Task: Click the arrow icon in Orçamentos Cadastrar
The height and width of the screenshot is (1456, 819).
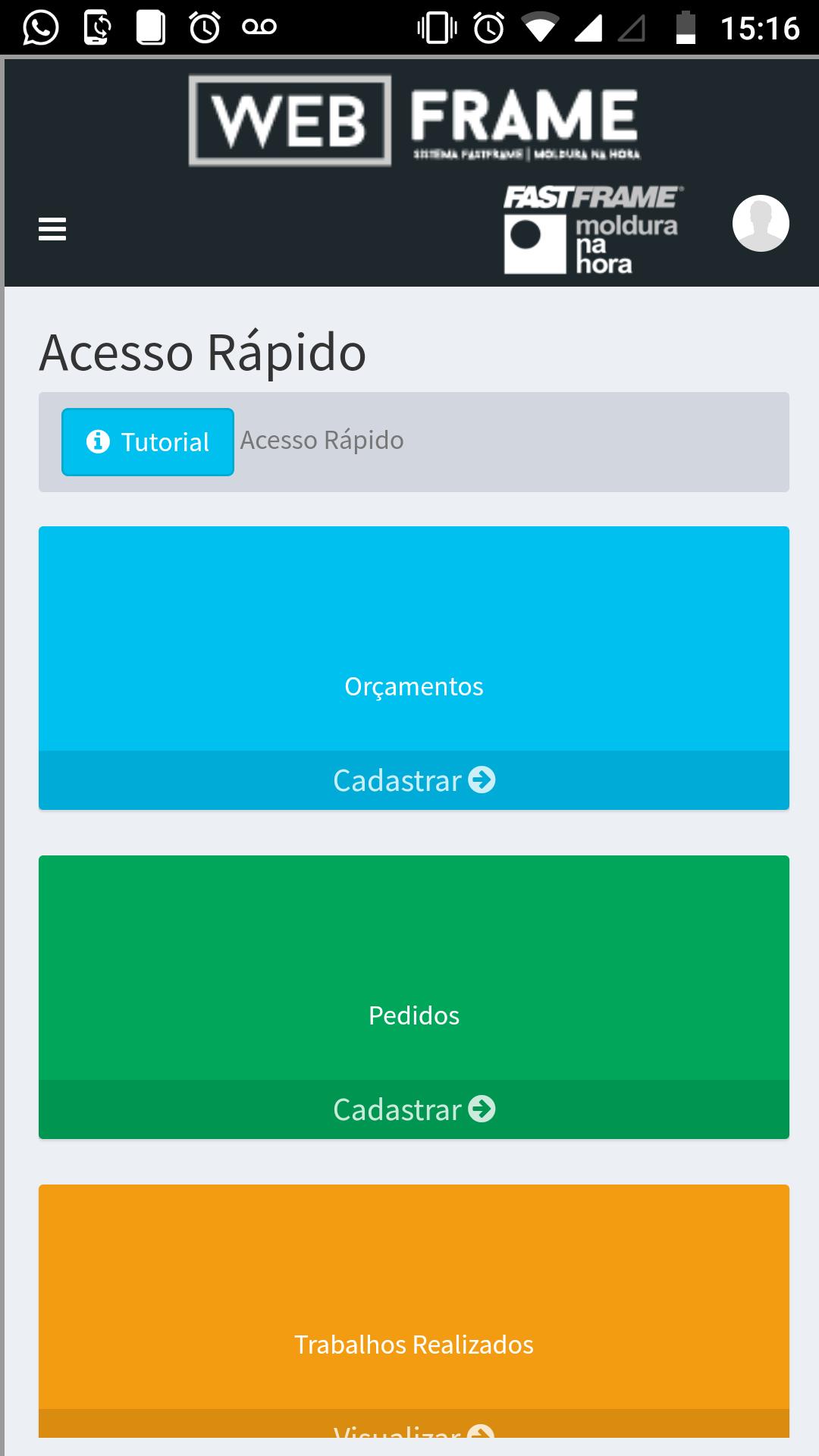Action: [x=482, y=780]
